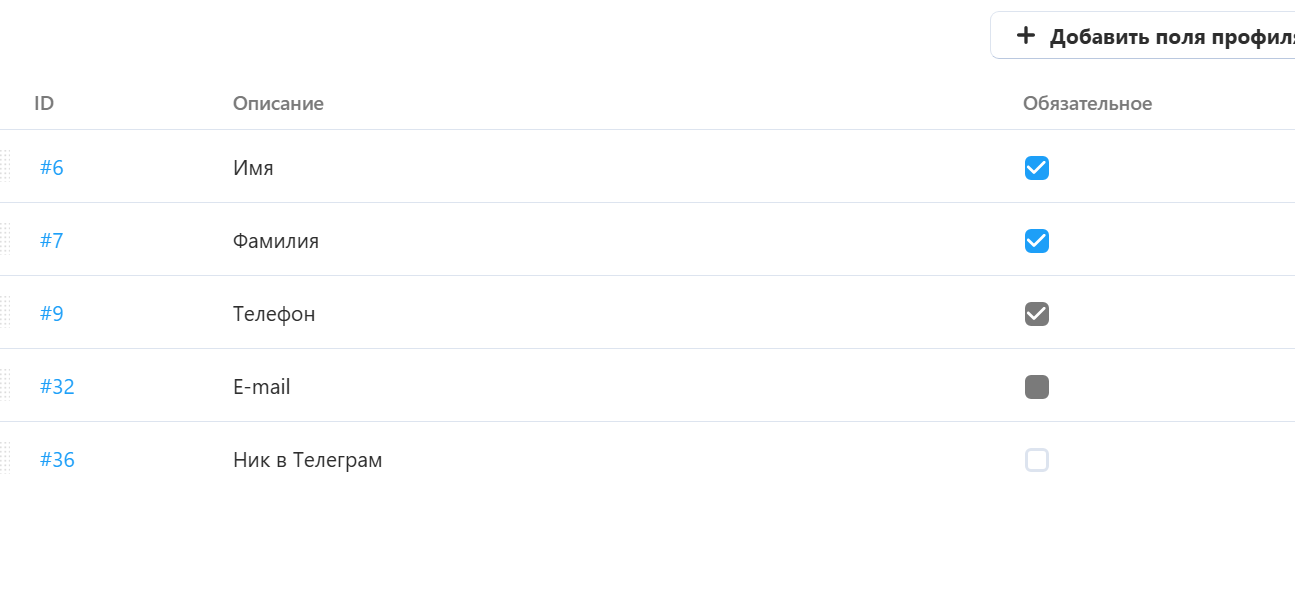Enable required checkbox for Ник в Телеграм
Viewport: 1295px width, 616px height.
click(x=1037, y=460)
